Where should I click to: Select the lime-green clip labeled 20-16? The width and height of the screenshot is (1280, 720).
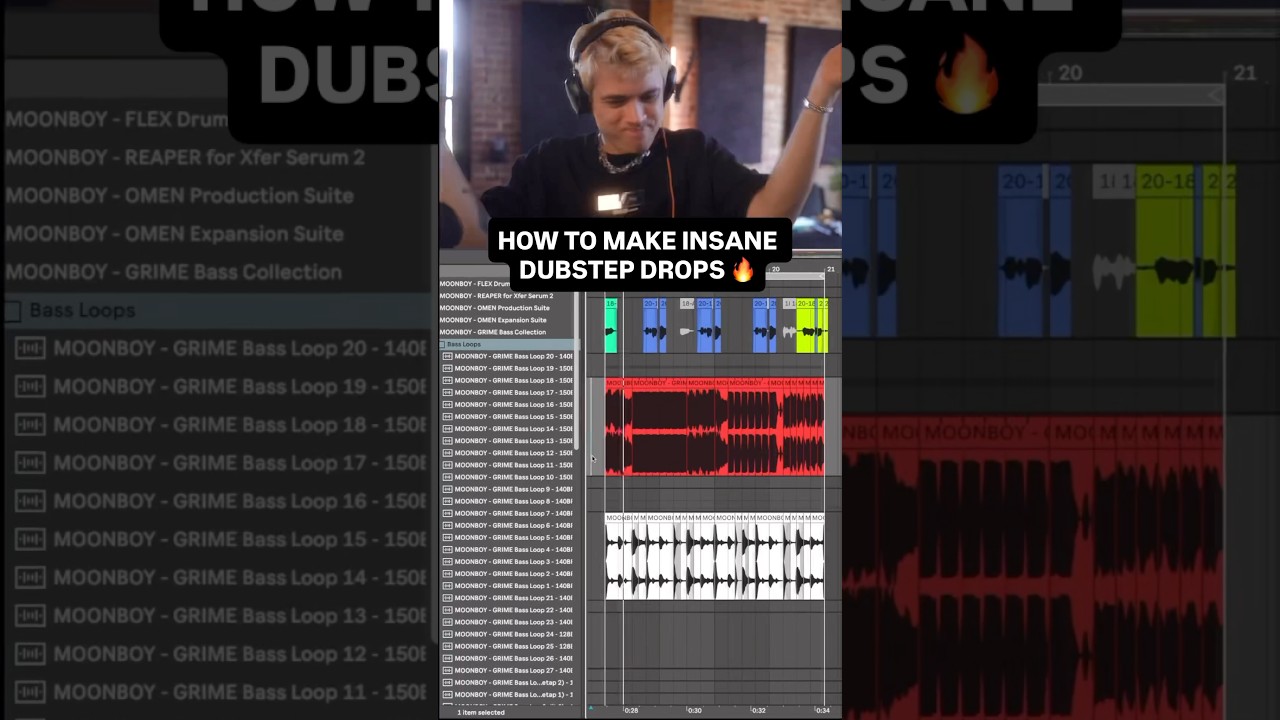[805, 325]
